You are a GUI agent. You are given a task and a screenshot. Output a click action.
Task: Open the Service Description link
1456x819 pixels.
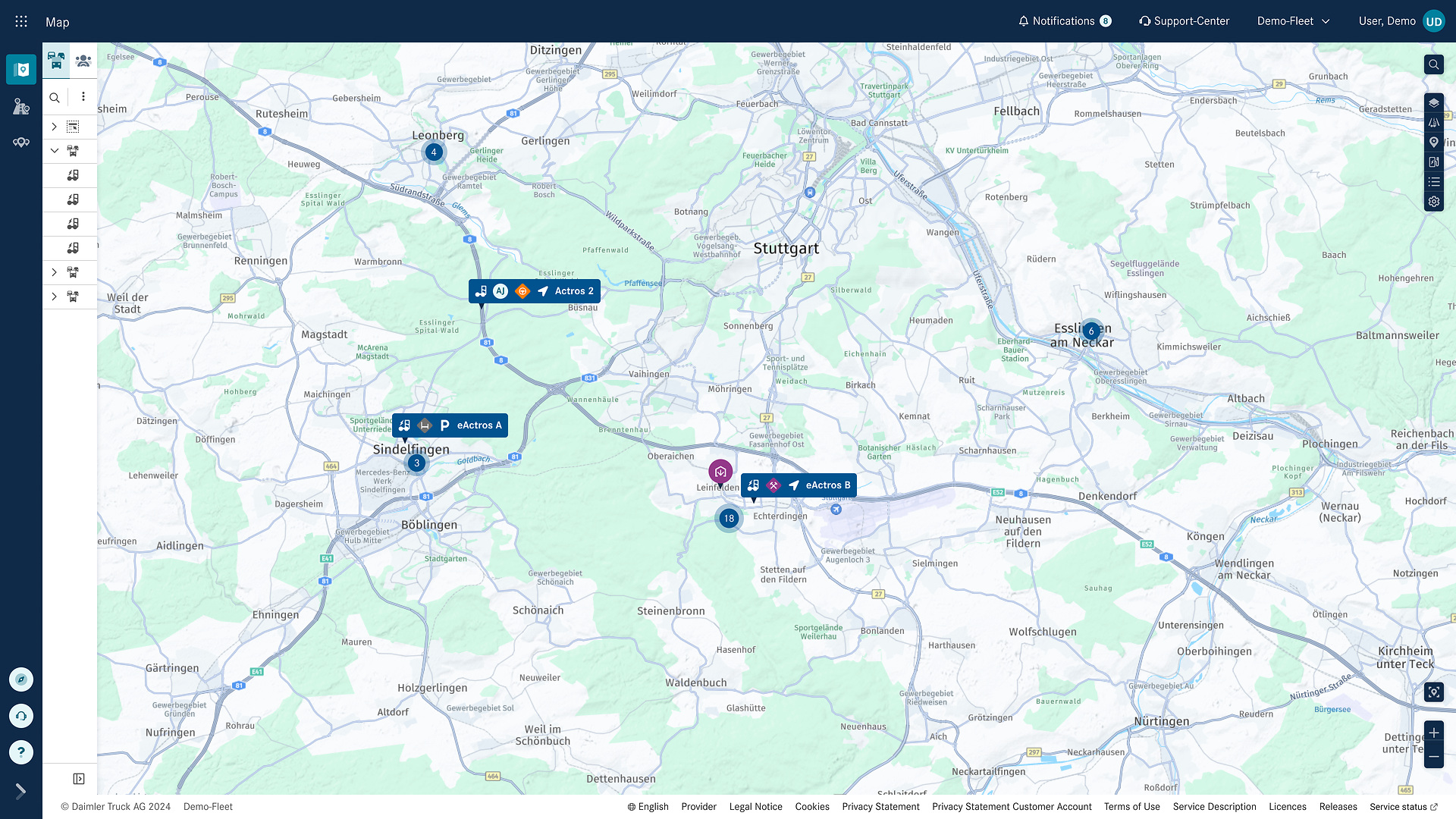(1214, 807)
